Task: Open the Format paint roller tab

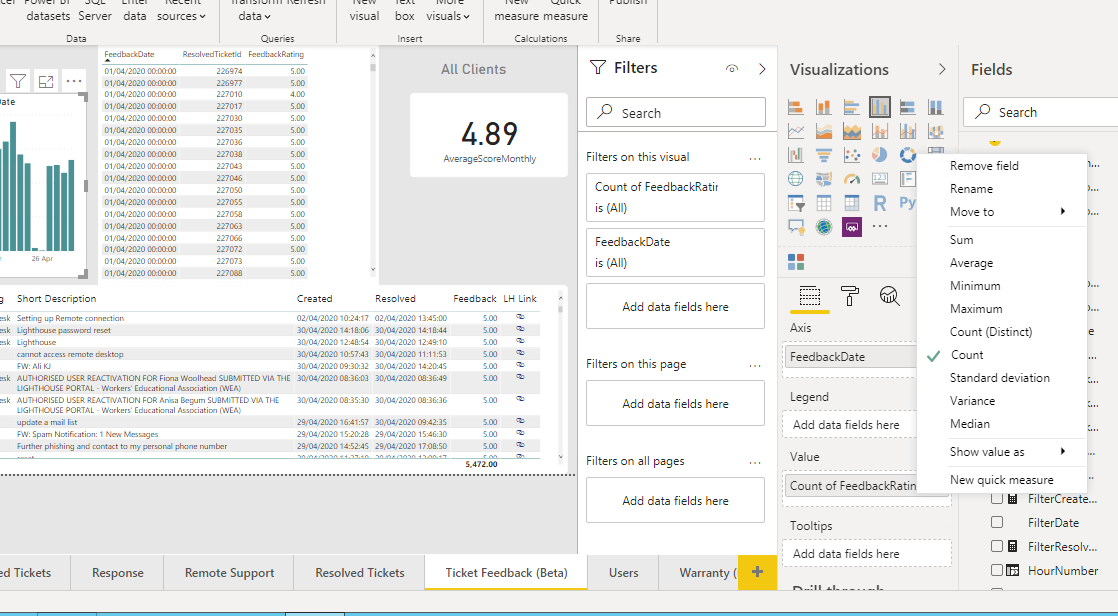Action: tap(850, 295)
